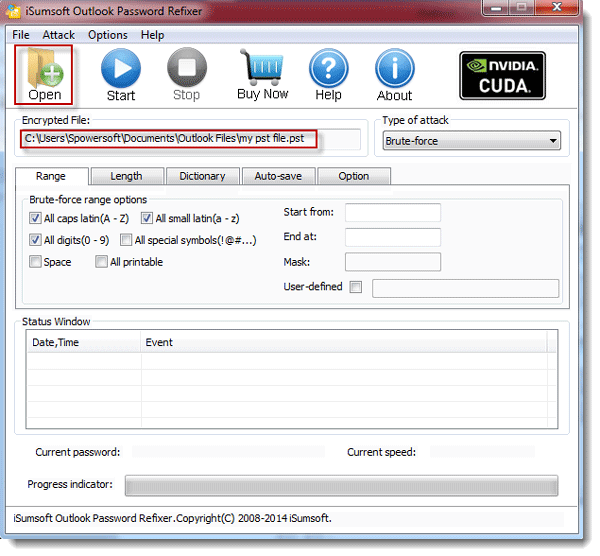Enable the Space checkbox
The image size is (600, 556).
[35, 262]
